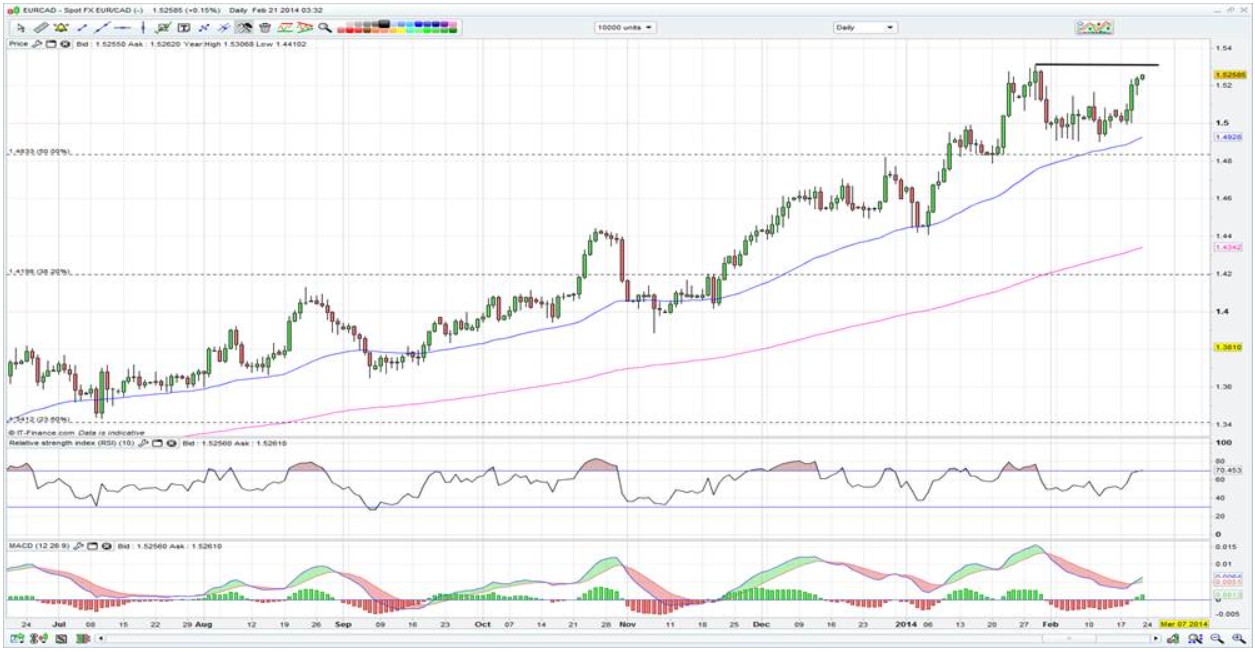Open RSI indicator wrench settings
This screenshot has height=652, width=1255.
click(x=143, y=442)
